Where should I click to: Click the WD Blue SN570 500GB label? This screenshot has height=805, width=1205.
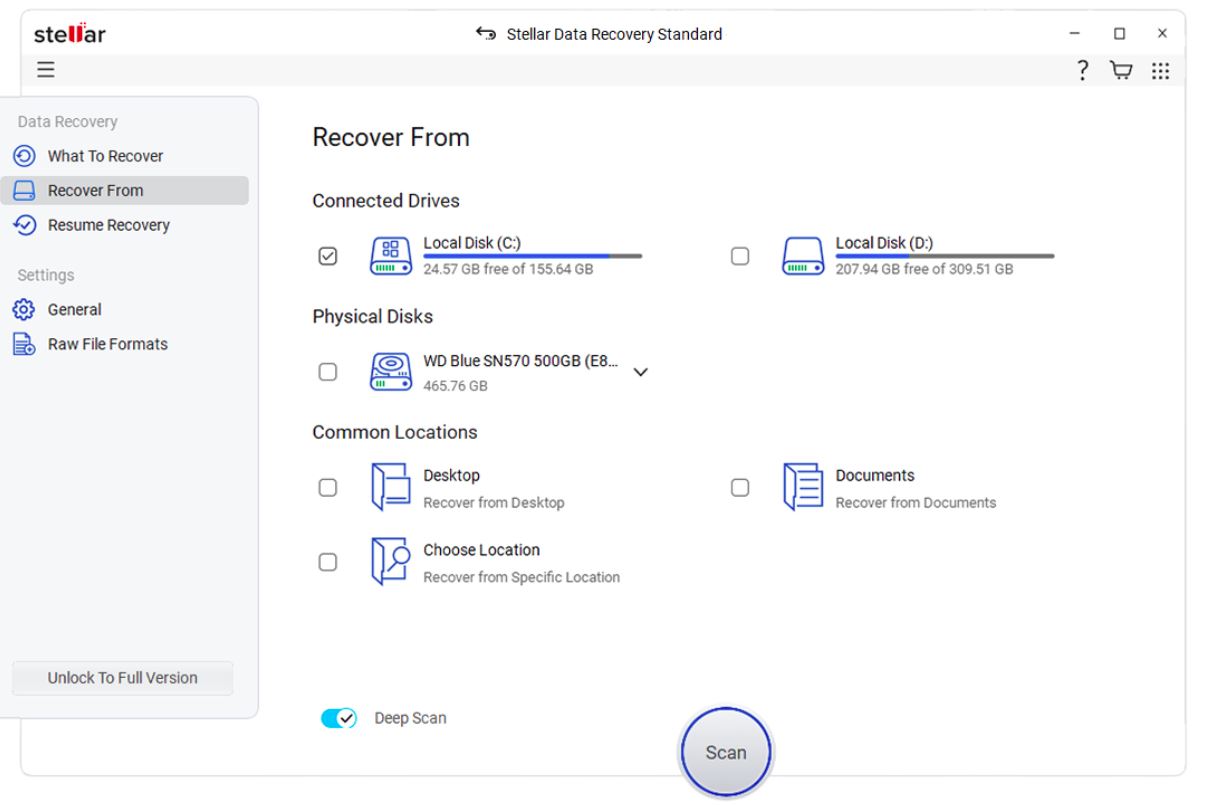[x=520, y=361]
